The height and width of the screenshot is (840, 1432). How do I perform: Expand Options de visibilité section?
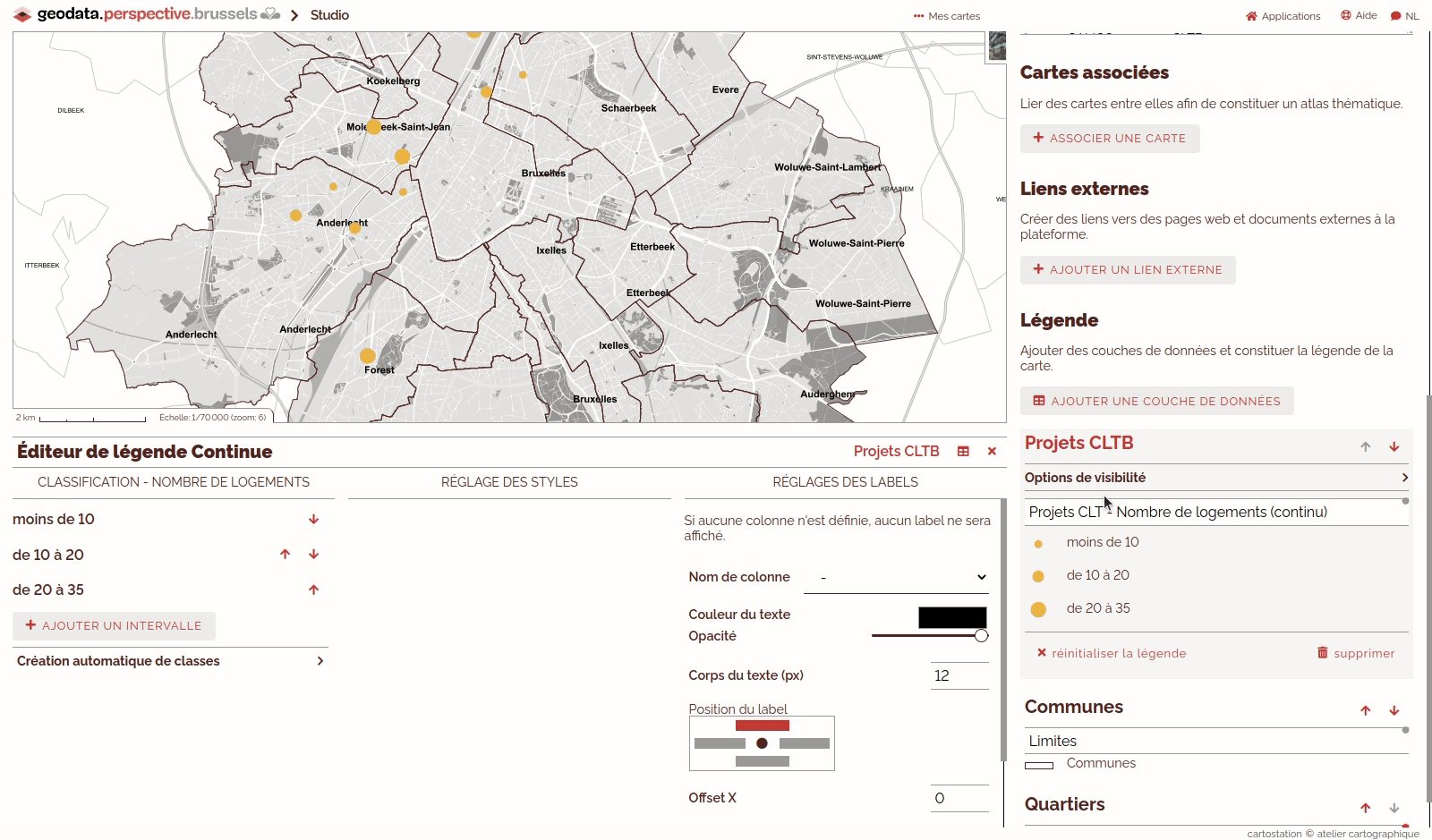[x=1215, y=478]
